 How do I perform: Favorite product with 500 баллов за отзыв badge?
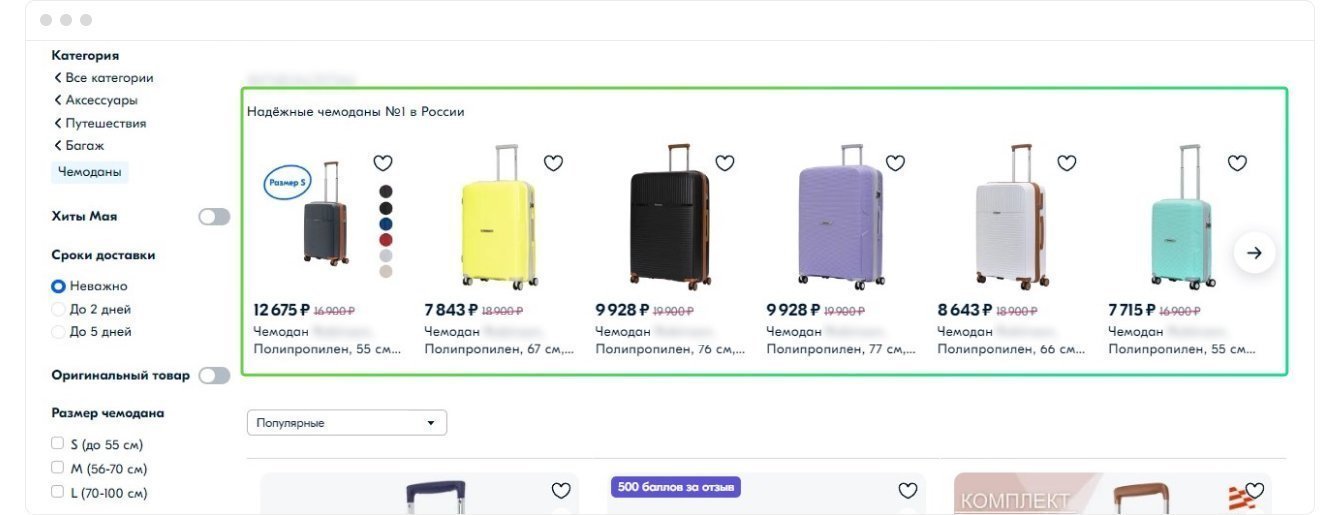coord(908,490)
